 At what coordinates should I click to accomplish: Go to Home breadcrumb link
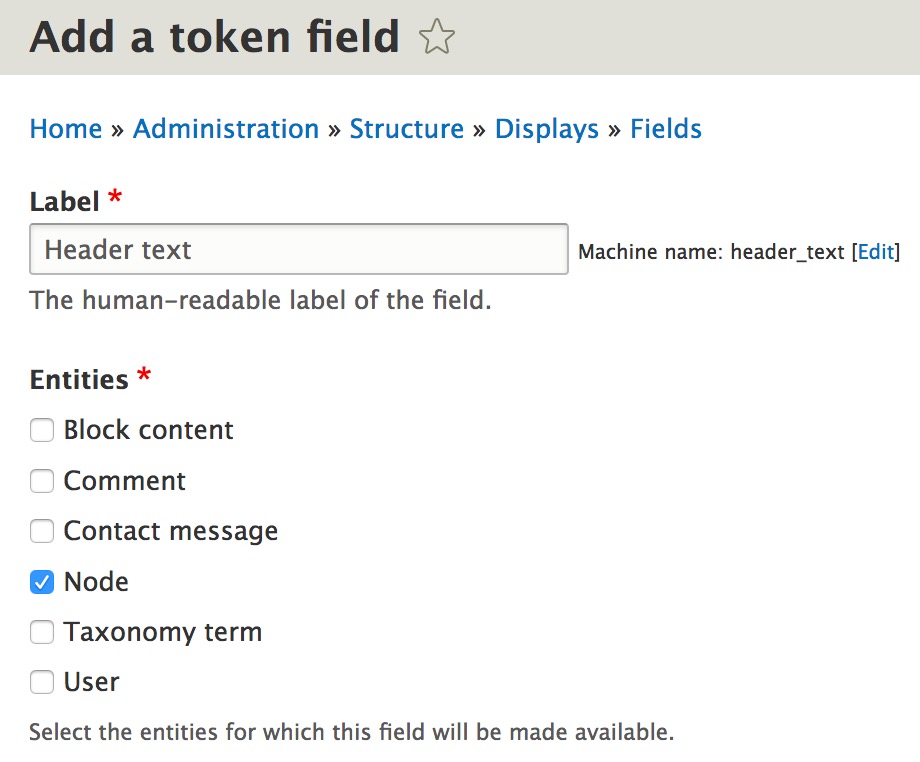coord(66,129)
